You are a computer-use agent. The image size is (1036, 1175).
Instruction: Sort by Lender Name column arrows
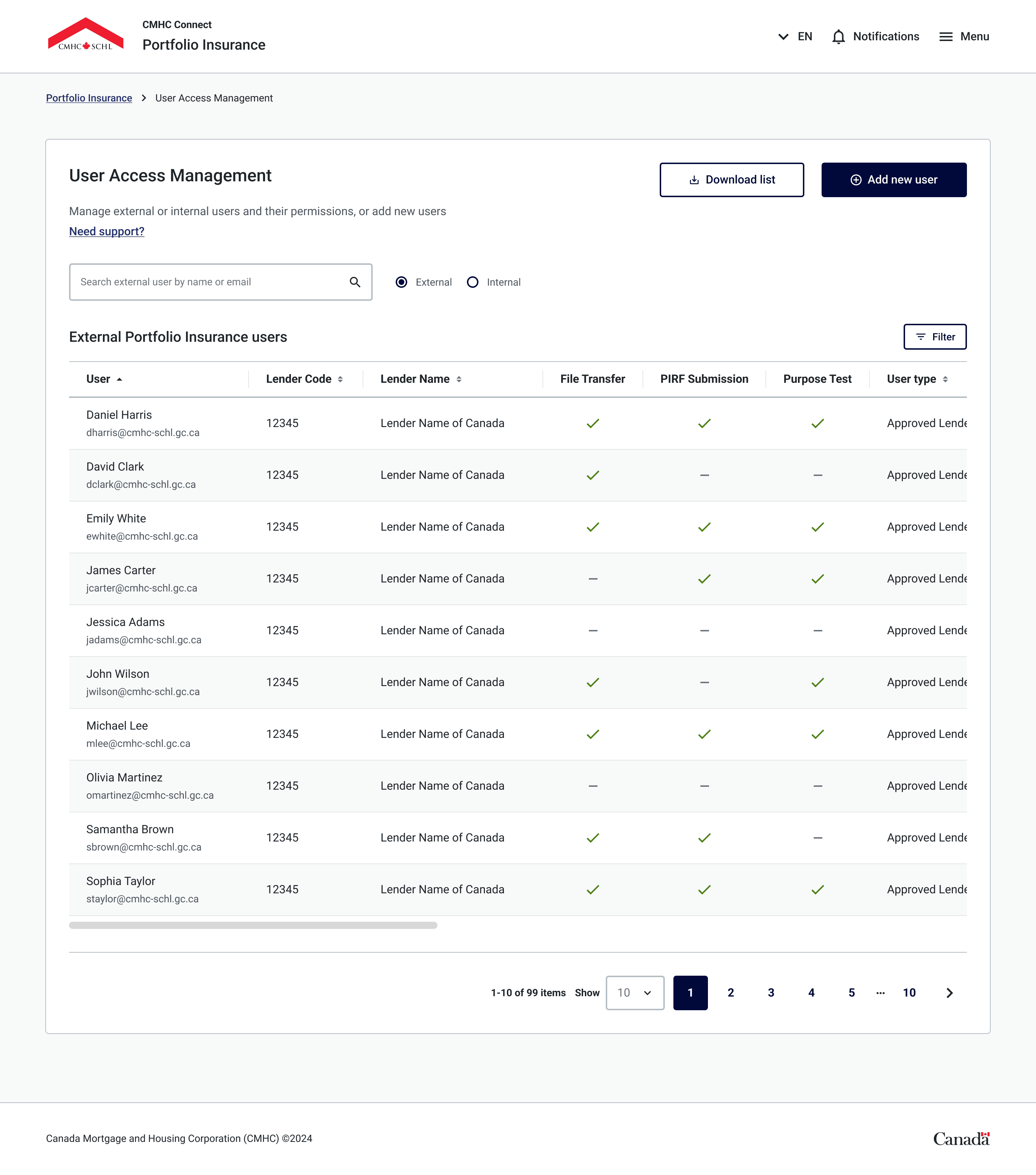tap(459, 380)
